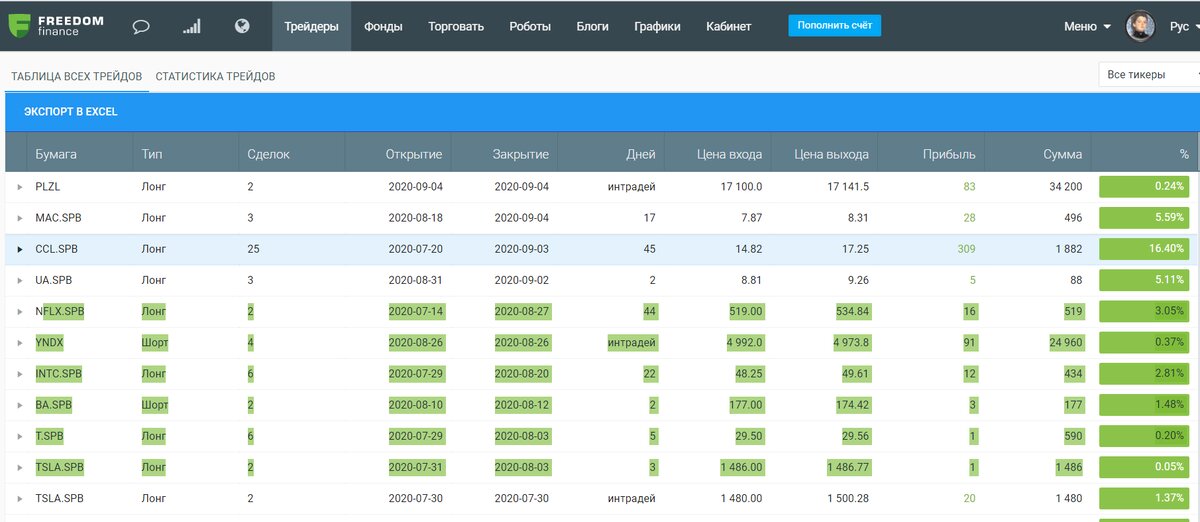This screenshot has height=522, width=1200.
Task: Click the 16.40% green bar
Action: [x=1145, y=249]
